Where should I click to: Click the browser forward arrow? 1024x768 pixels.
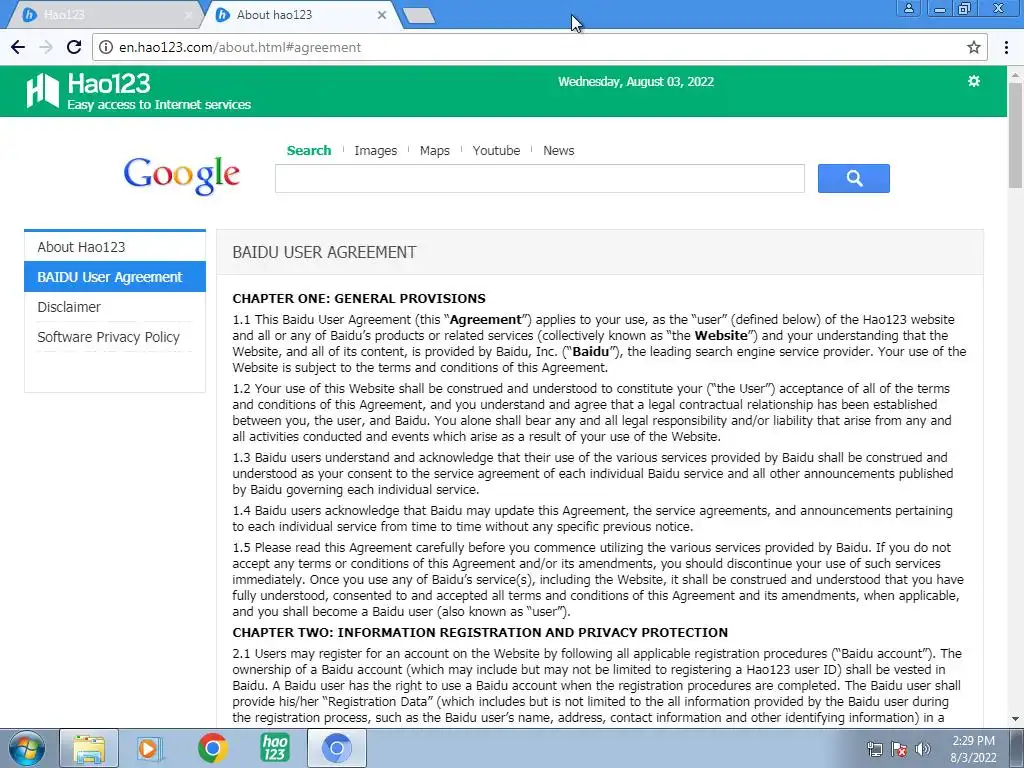pos(46,47)
